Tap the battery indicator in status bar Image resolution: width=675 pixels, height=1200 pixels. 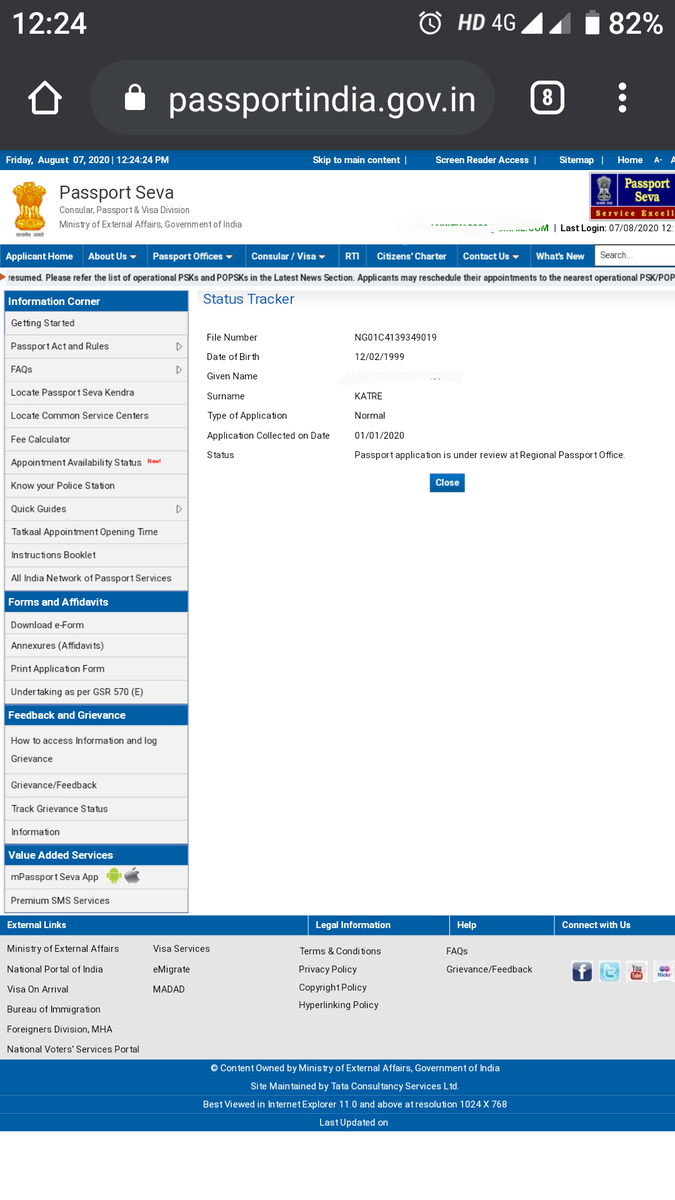(x=592, y=23)
